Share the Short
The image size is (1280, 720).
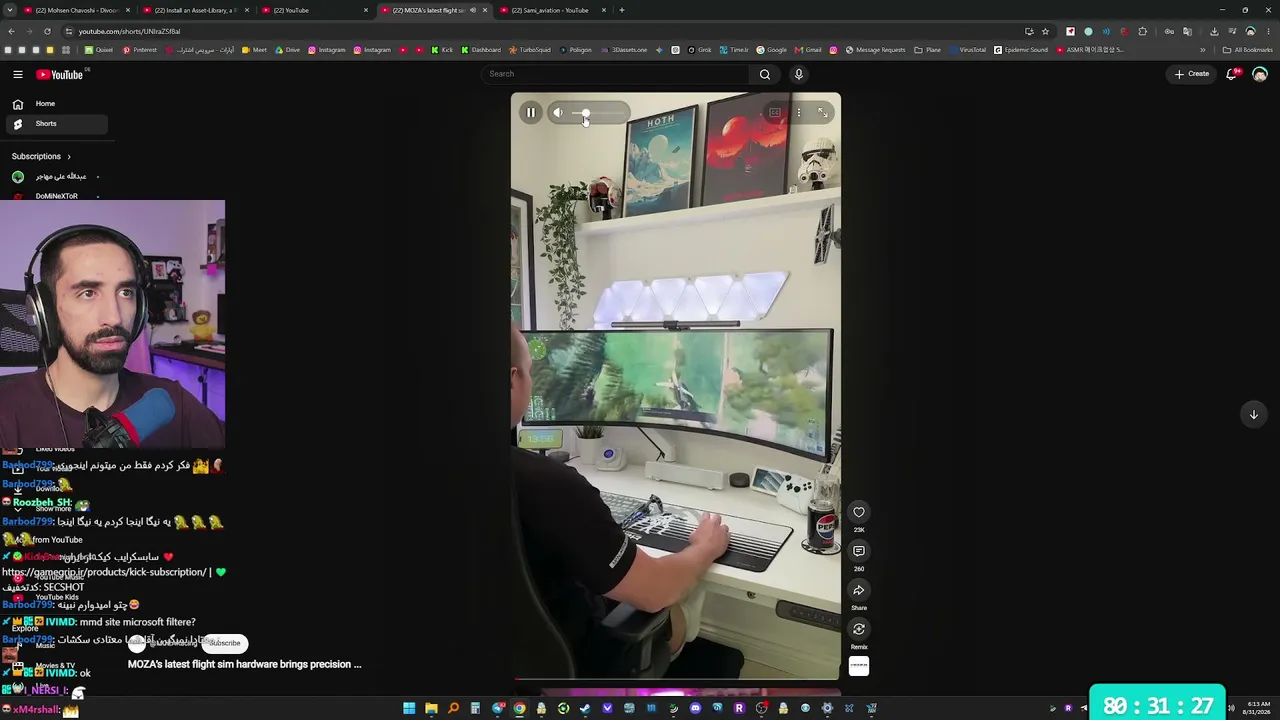859,590
